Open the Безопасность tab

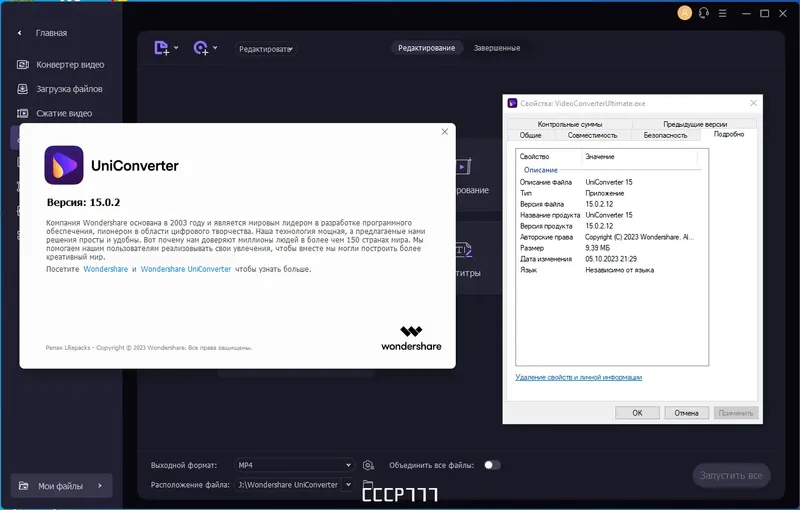(x=665, y=135)
